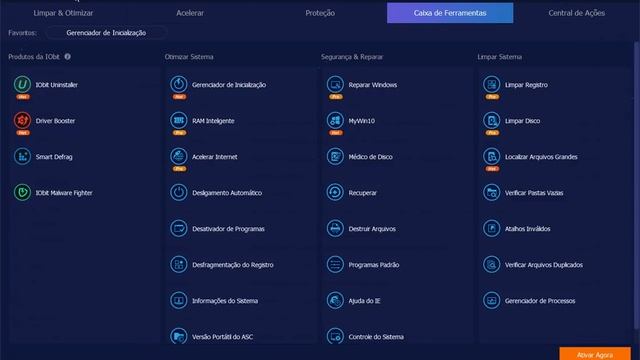This screenshot has width=640, height=360.
Task: Open the Acelerar tab
Action: coord(190,13)
